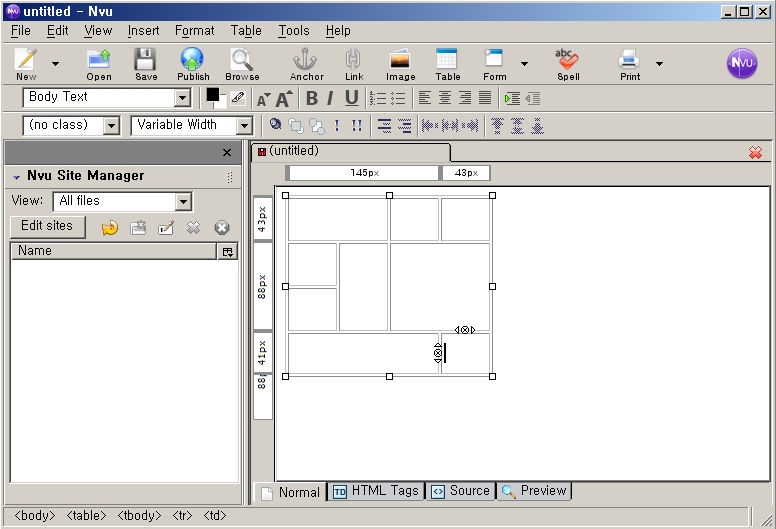Click the Publish globe icon
This screenshot has width=776, height=529.
coord(193,59)
